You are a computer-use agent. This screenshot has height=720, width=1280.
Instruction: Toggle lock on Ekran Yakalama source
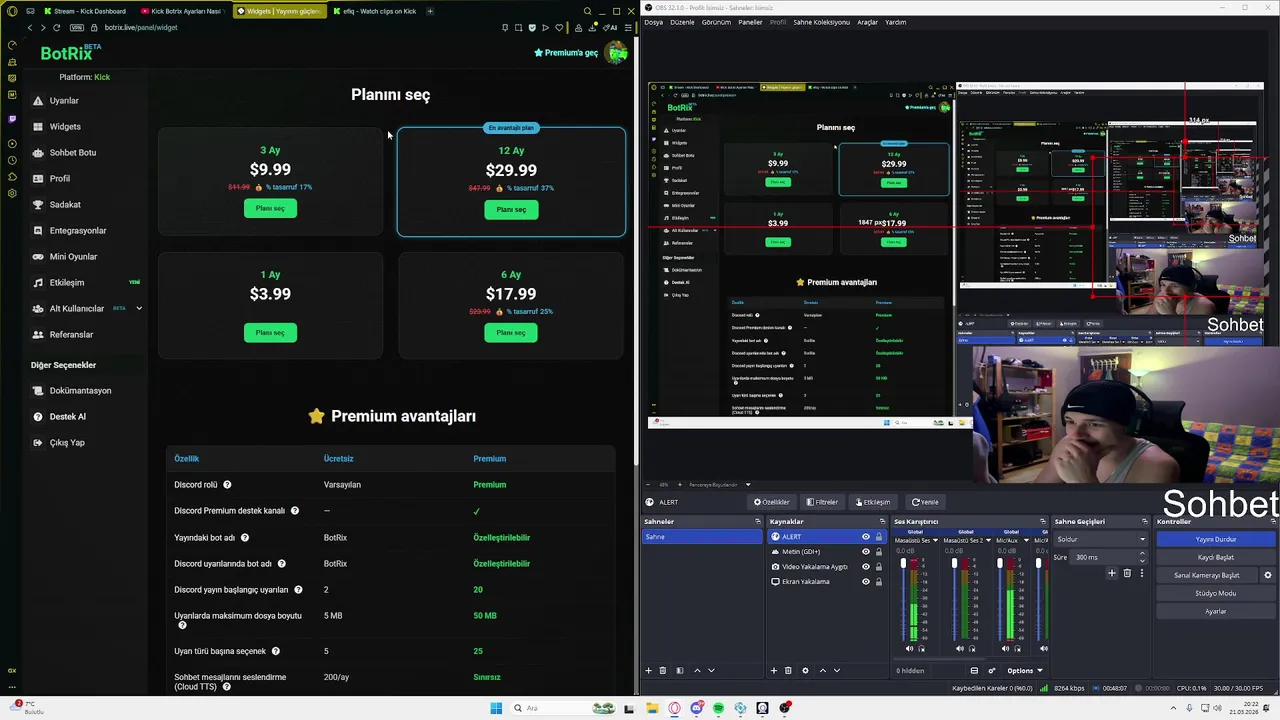(x=879, y=582)
